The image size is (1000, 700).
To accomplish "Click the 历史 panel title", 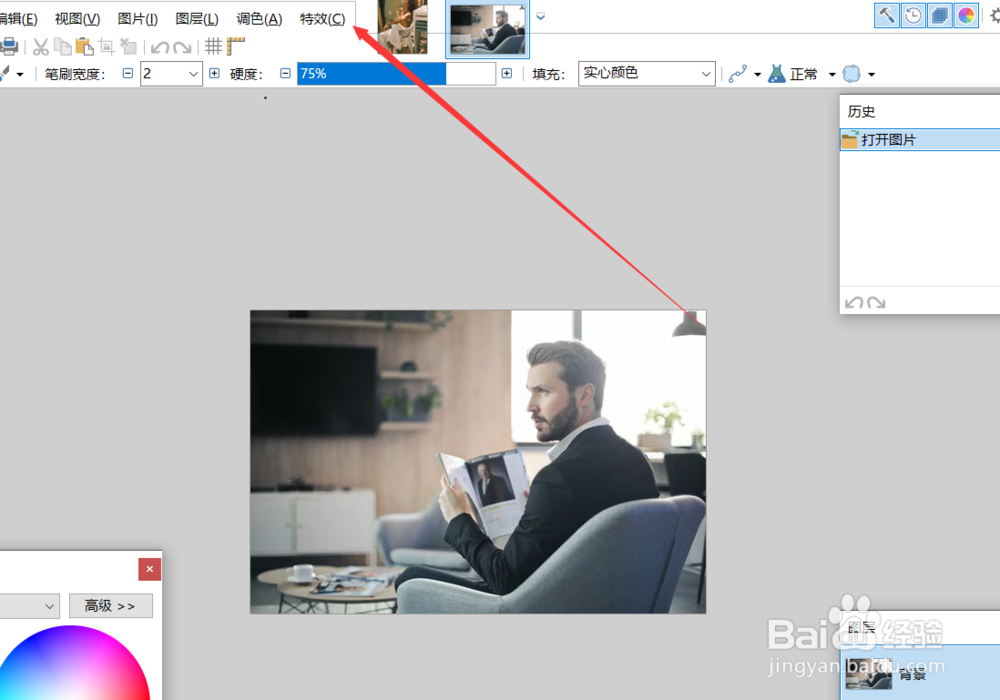I will (861, 112).
